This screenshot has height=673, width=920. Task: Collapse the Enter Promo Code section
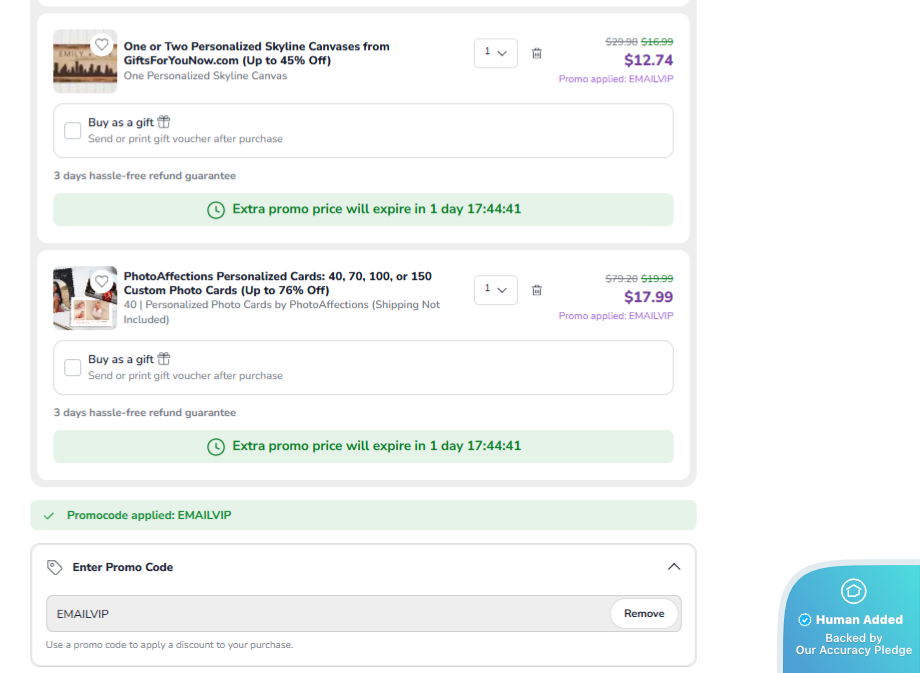coord(673,567)
